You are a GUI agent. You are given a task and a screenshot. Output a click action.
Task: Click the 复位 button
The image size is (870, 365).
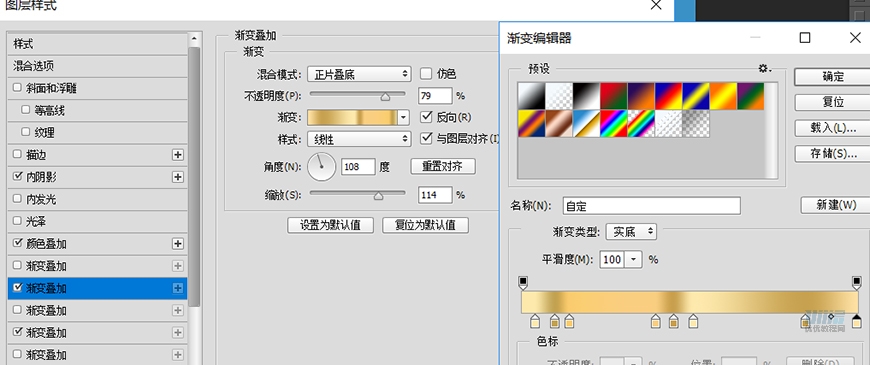point(833,103)
